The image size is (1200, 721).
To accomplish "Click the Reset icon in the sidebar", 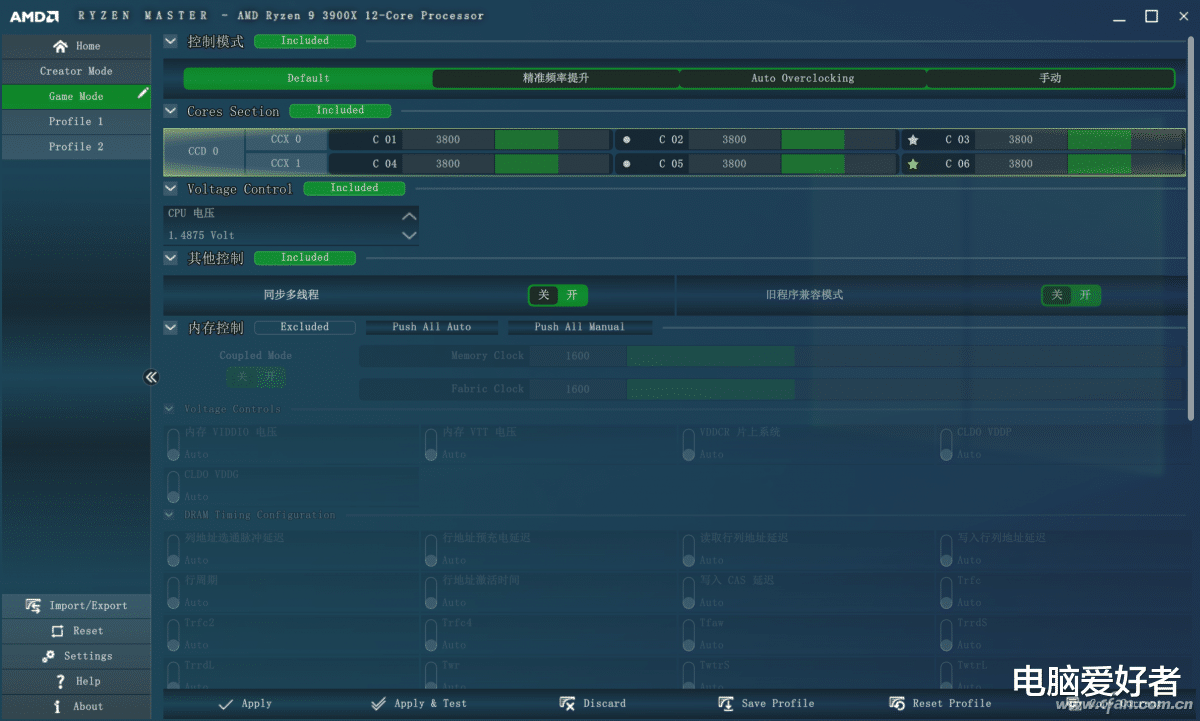I will pos(57,631).
